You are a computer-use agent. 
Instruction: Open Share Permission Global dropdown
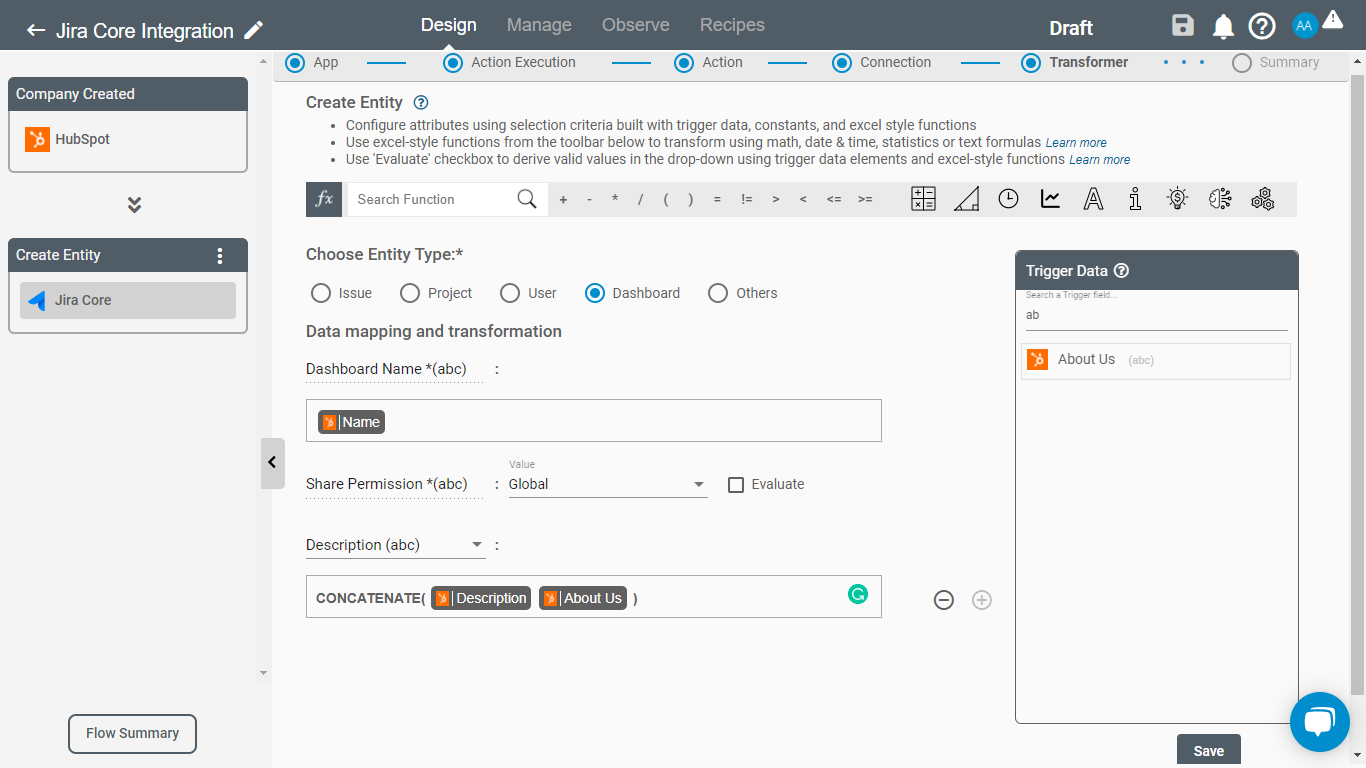608,484
